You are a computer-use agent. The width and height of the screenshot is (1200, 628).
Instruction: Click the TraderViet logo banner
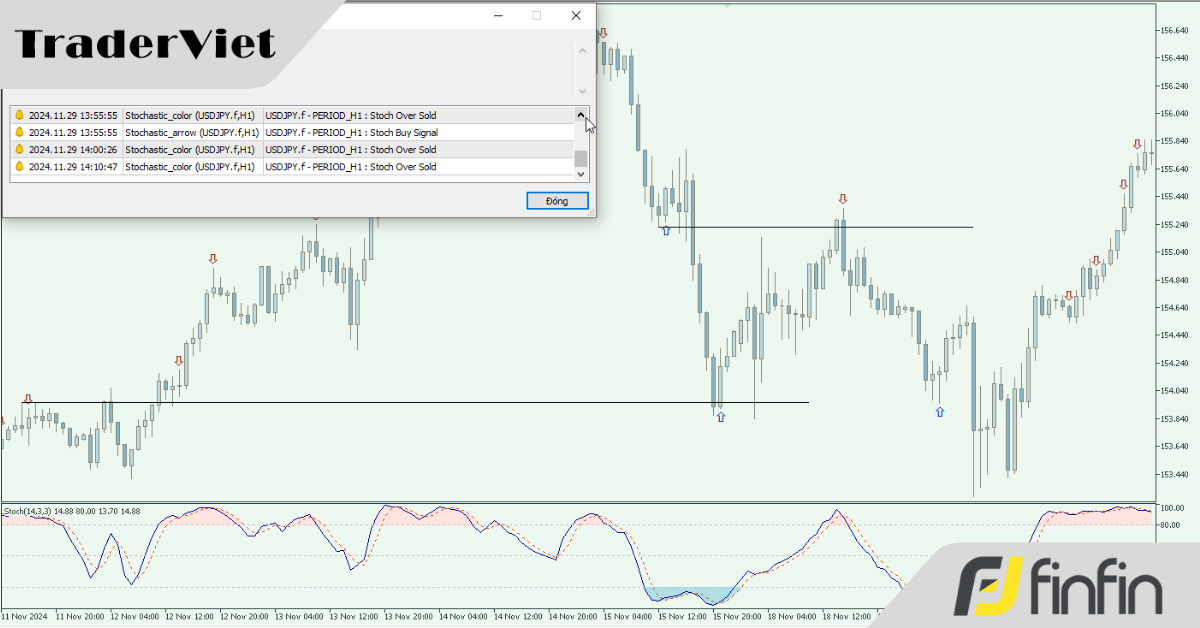tap(144, 43)
